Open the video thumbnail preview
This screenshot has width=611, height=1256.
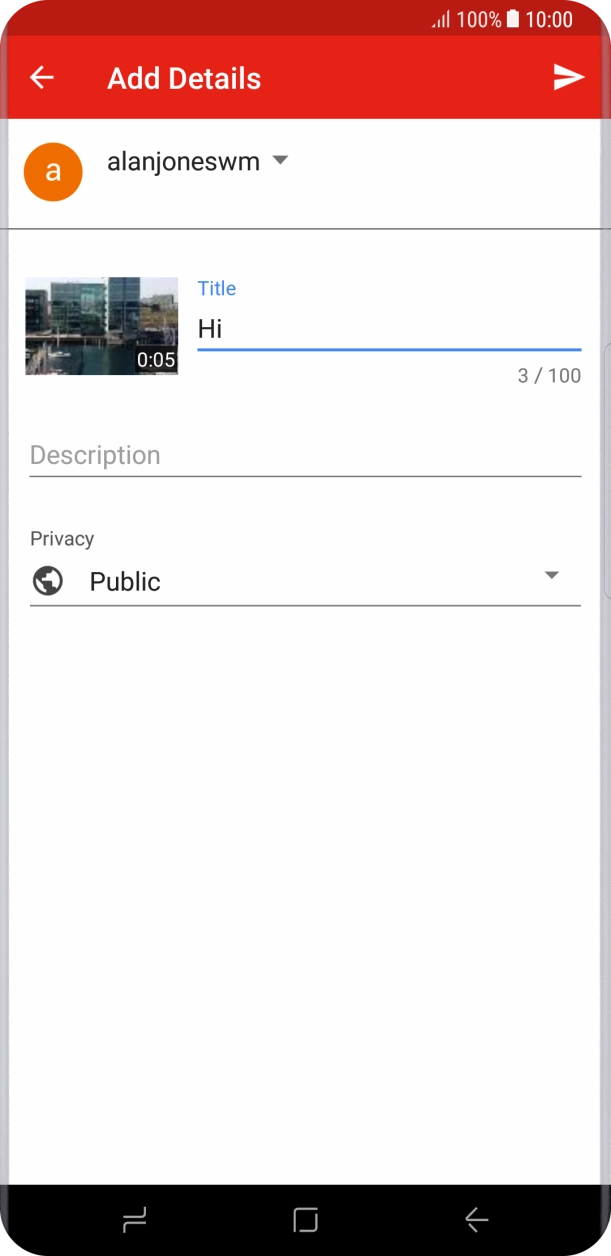click(101, 325)
